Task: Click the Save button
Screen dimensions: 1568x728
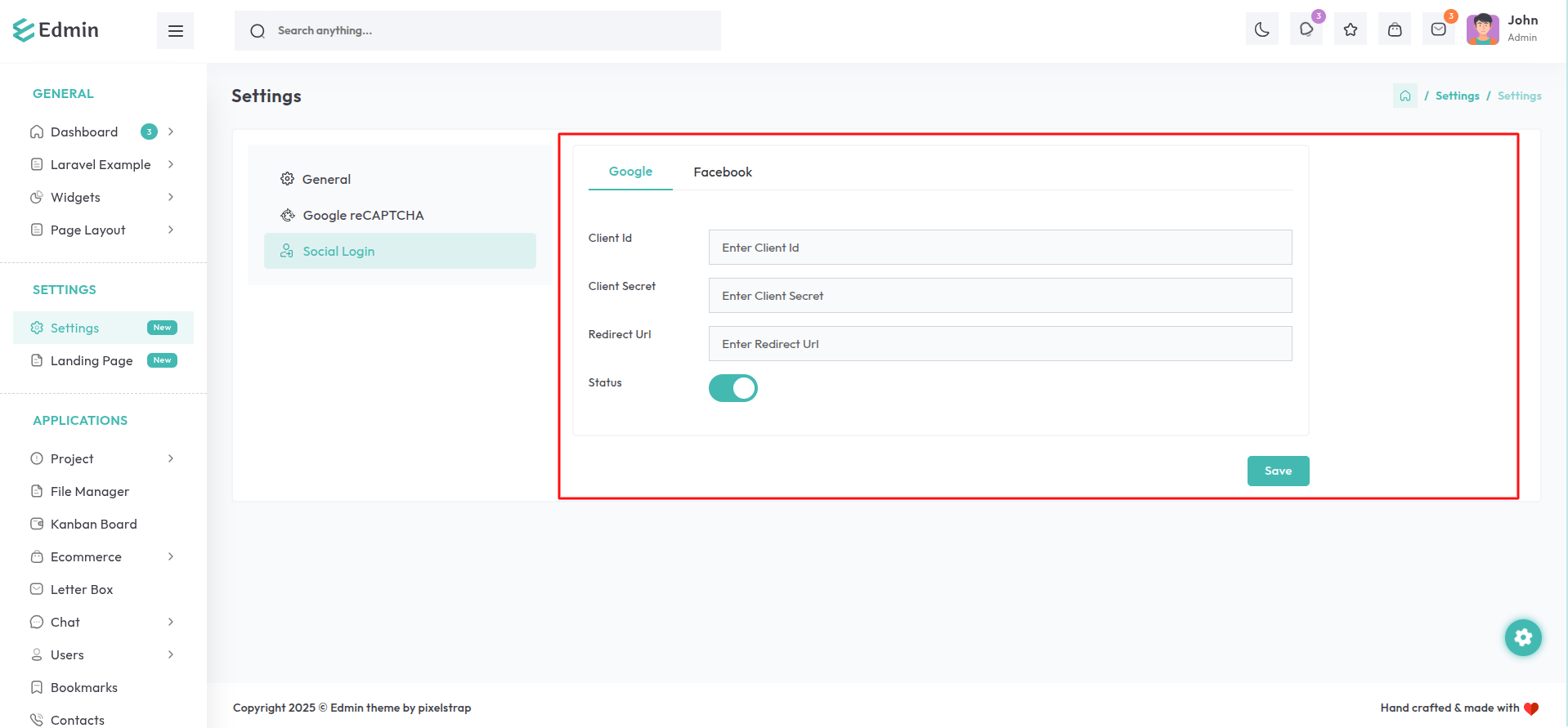Action: (1278, 471)
